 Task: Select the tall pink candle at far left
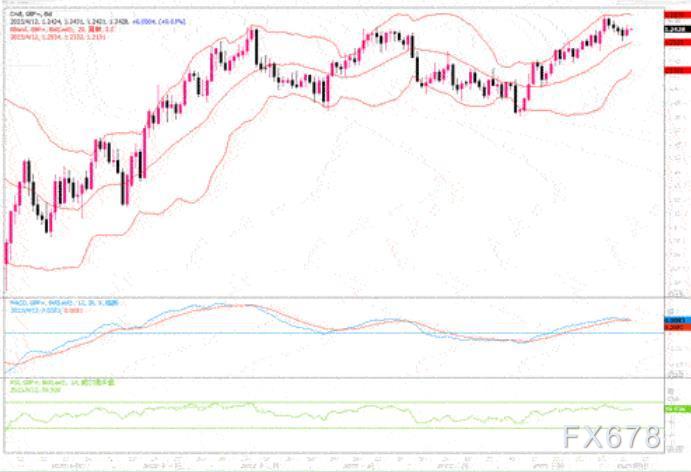8,223
